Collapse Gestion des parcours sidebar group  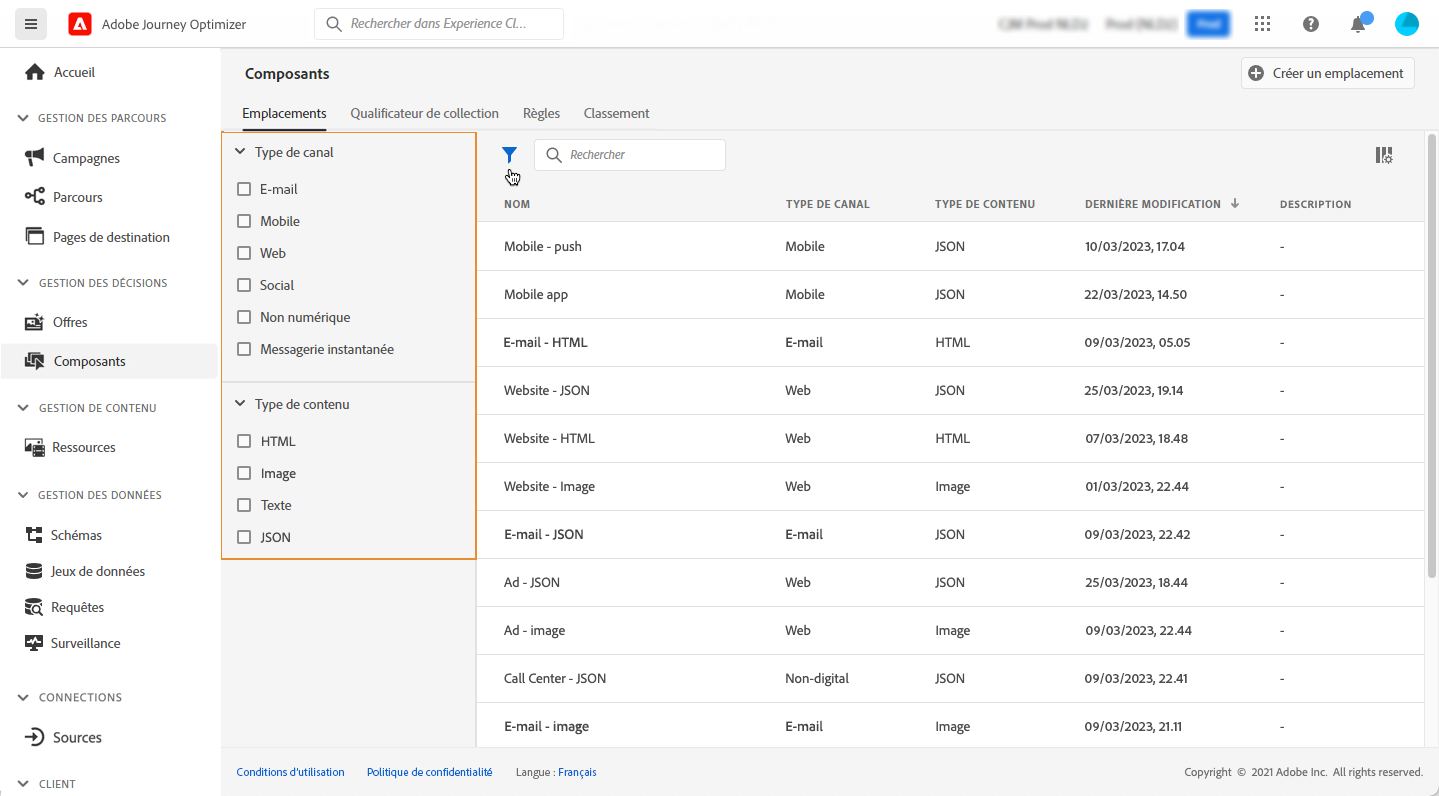pos(24,118)
